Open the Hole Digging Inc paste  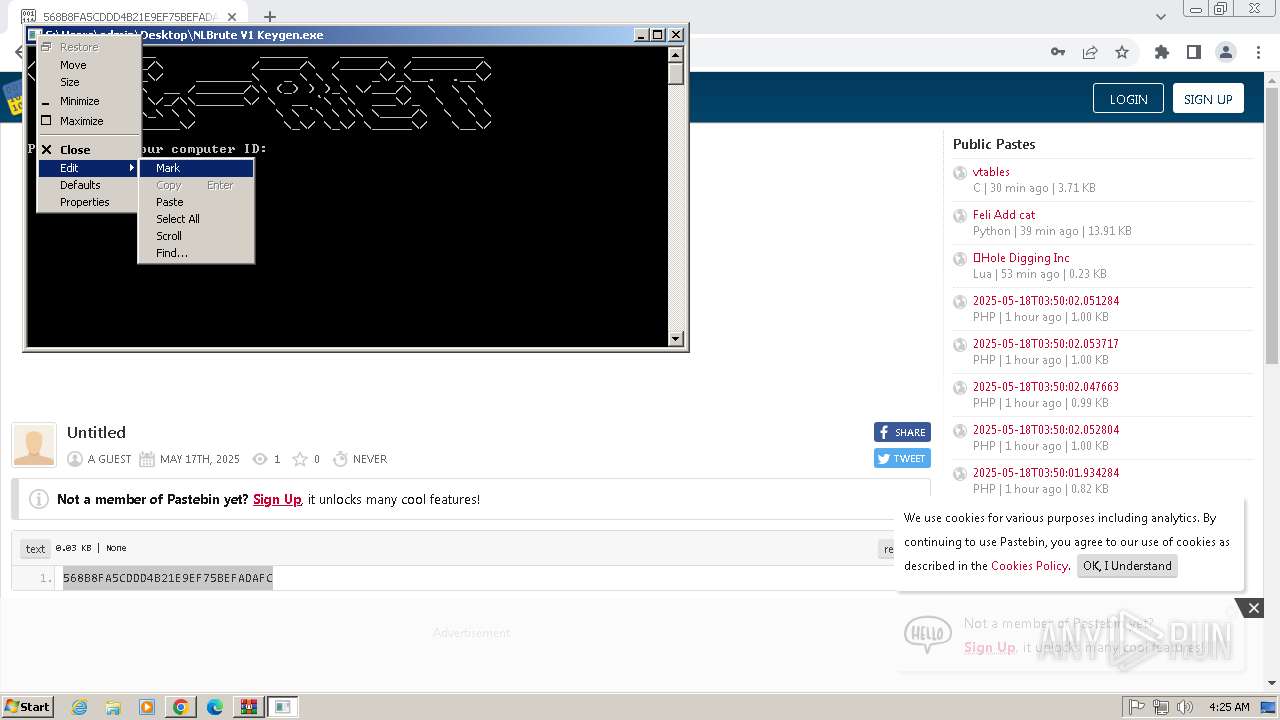click(x=1021, y=258)
